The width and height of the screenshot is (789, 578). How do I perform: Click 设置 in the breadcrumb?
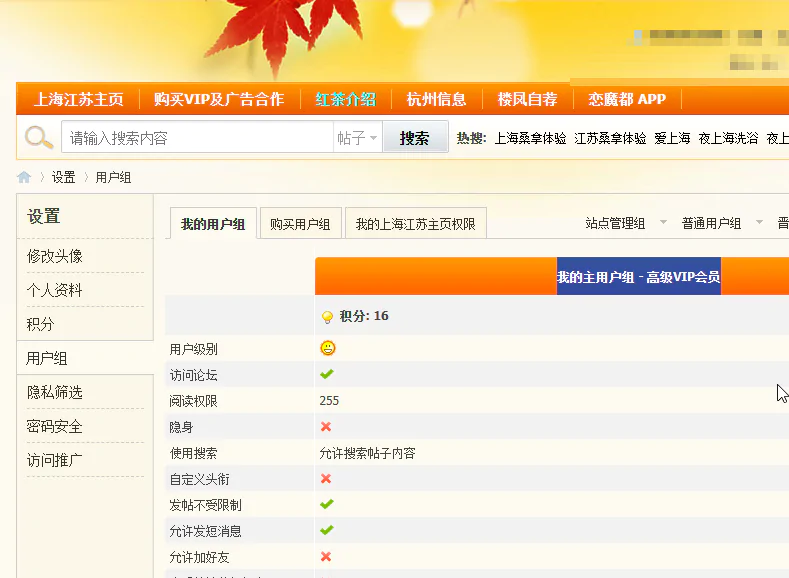pyautogui.click(x=63, y=177)
